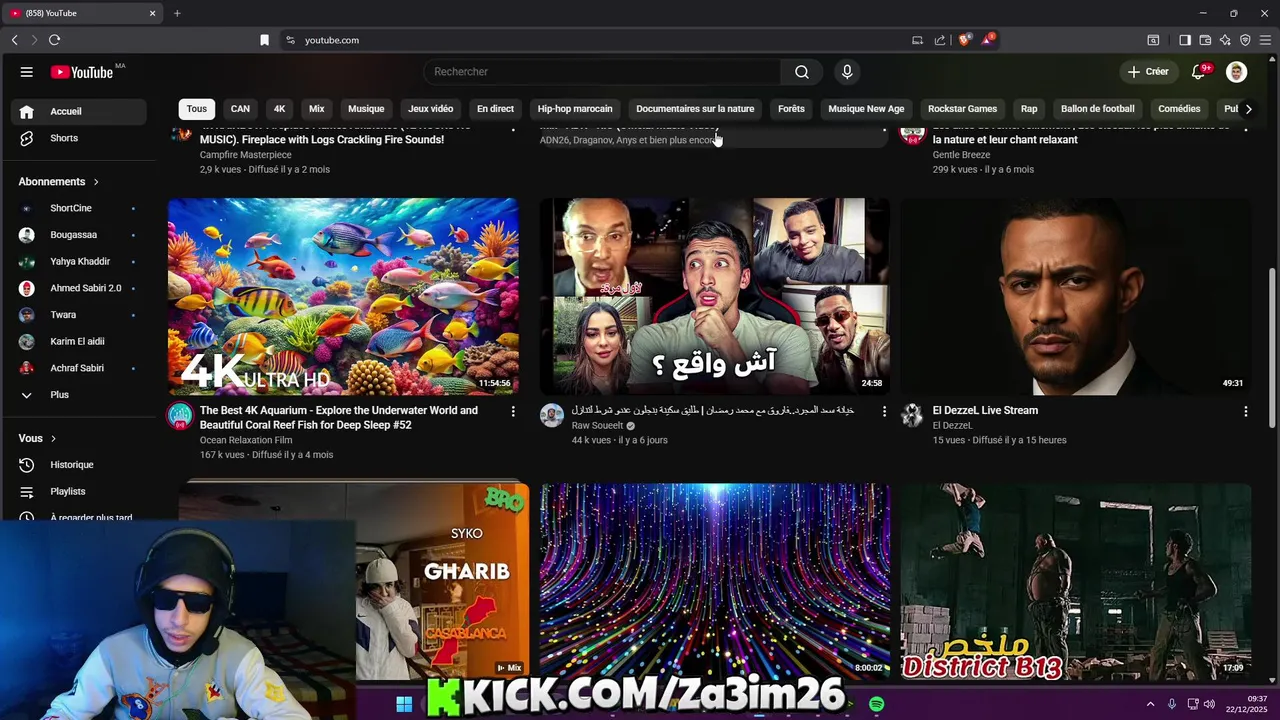Open the browser wallet icon
The width and height of the screenshot is (1280, 720).
pos(1205,40)
